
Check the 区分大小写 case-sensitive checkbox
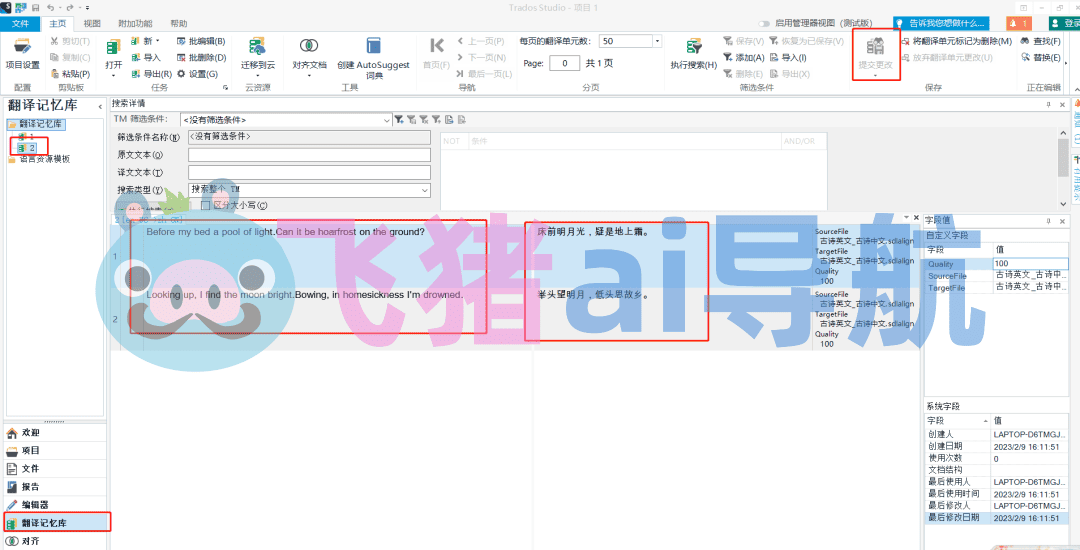tap(206, 205)
